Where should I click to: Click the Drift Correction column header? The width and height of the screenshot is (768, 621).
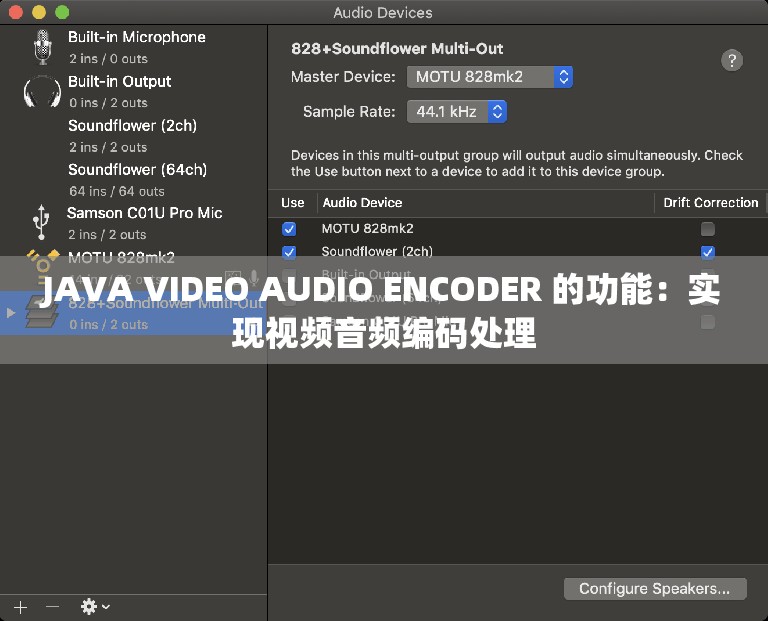(x=711, y=203)
